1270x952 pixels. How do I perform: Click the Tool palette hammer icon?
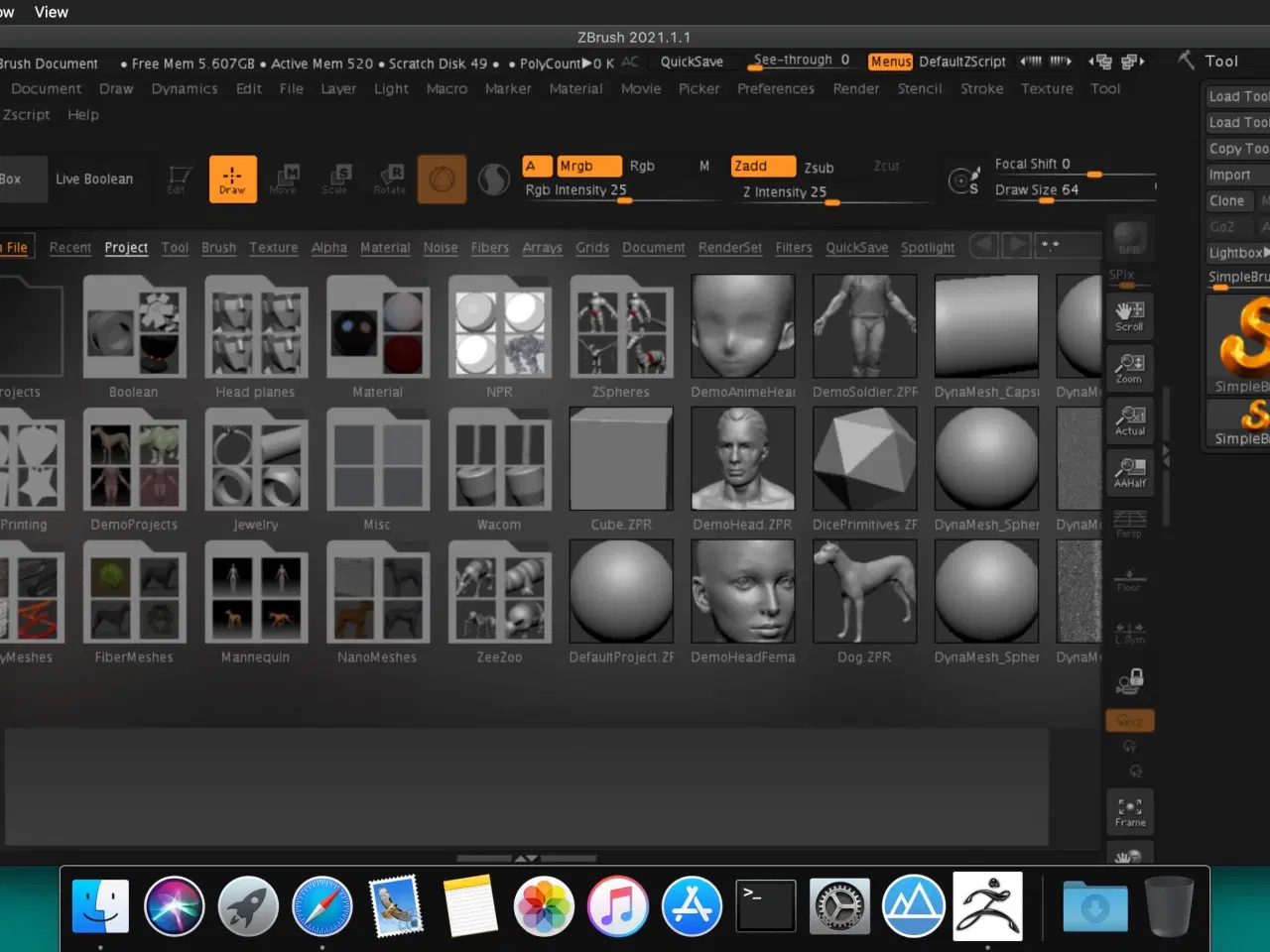1186,60
